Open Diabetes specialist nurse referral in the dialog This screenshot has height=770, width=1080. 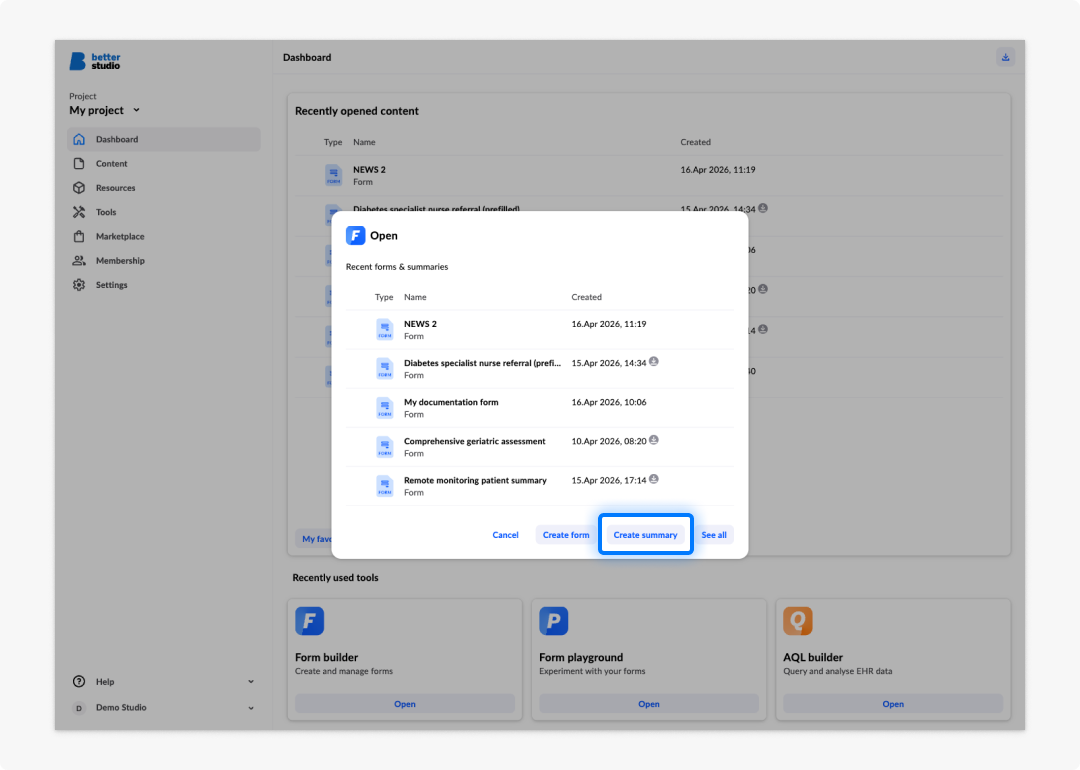[539, 368]
